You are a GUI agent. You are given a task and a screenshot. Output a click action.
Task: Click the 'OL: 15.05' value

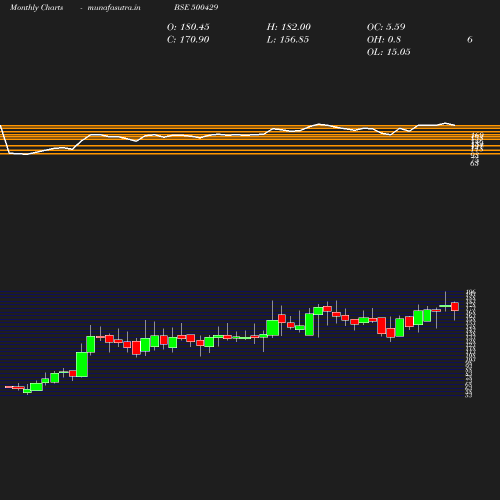pos(389,52)
